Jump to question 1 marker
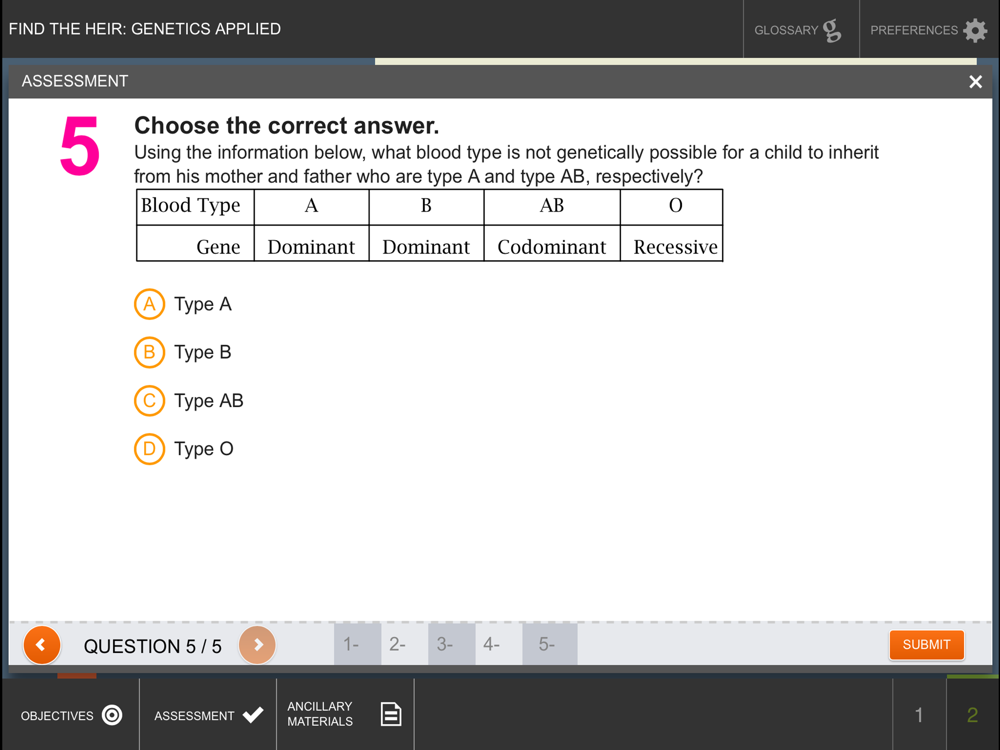The image size is (1000, 750). point(357,644)
